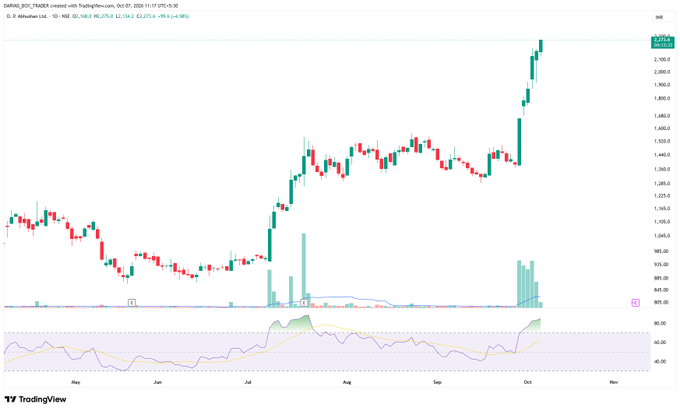Image resolution: width=680 pixels, height=411 pixels.
Task: Click the 1,165.0 price axis label
Action: pyautogui.click(x=662, y=209)
